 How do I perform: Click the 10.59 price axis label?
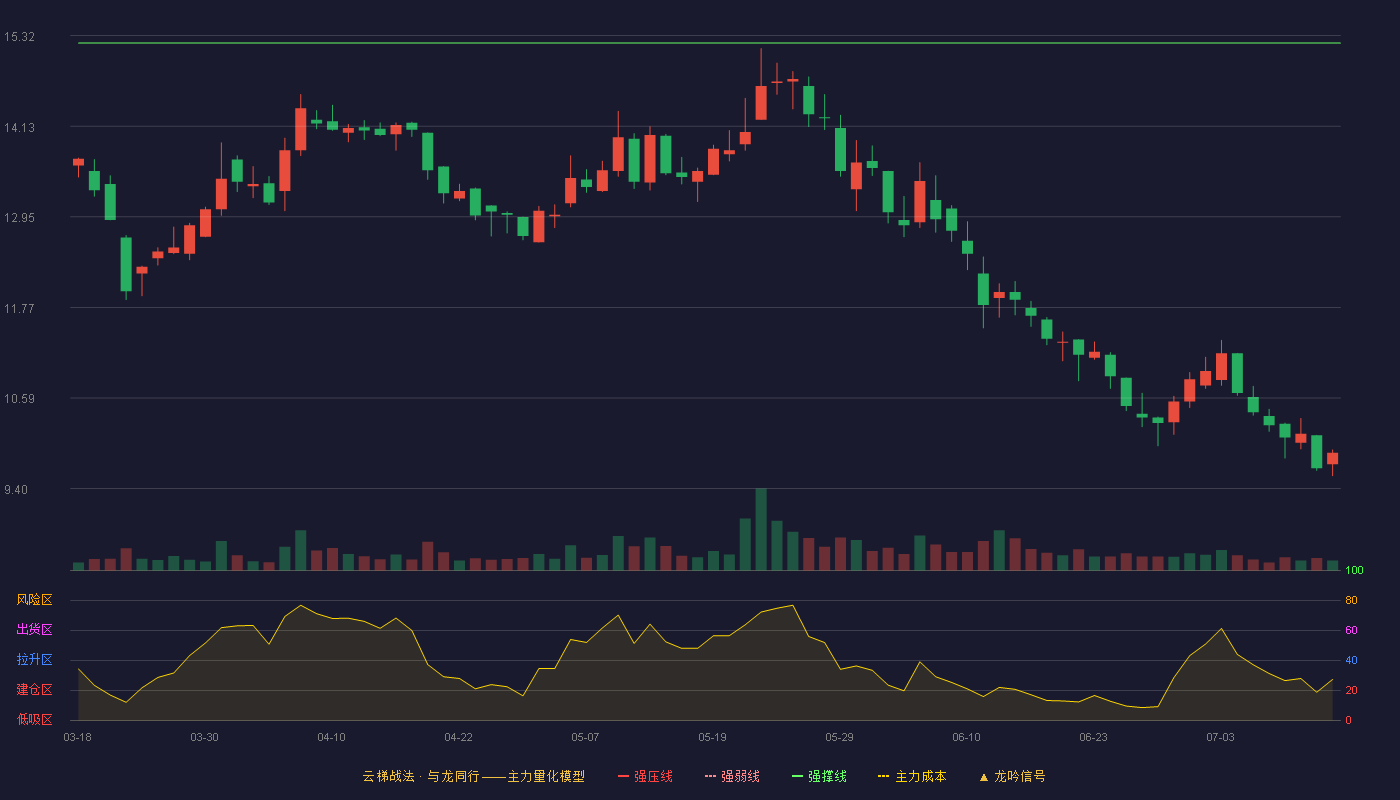(19, 399)
